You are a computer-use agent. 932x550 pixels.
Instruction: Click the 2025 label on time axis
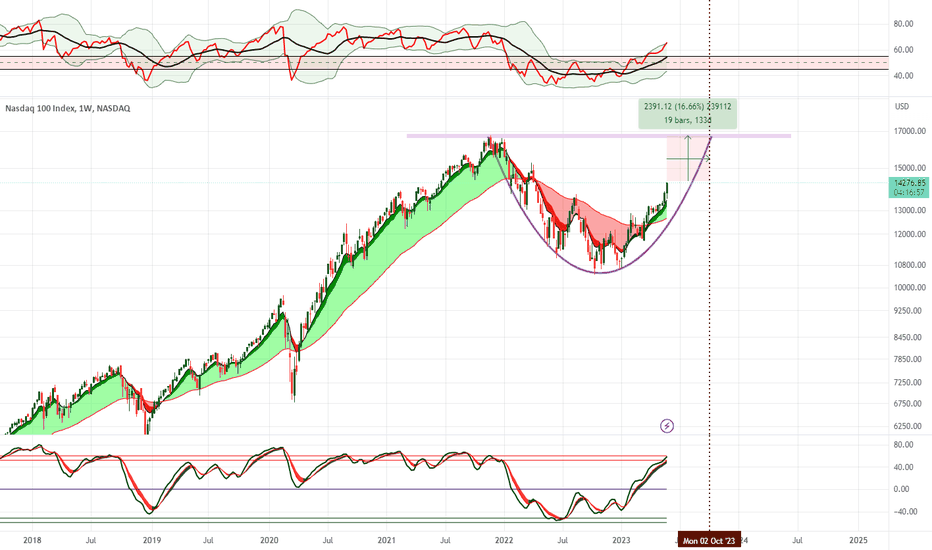coord(858,540)
